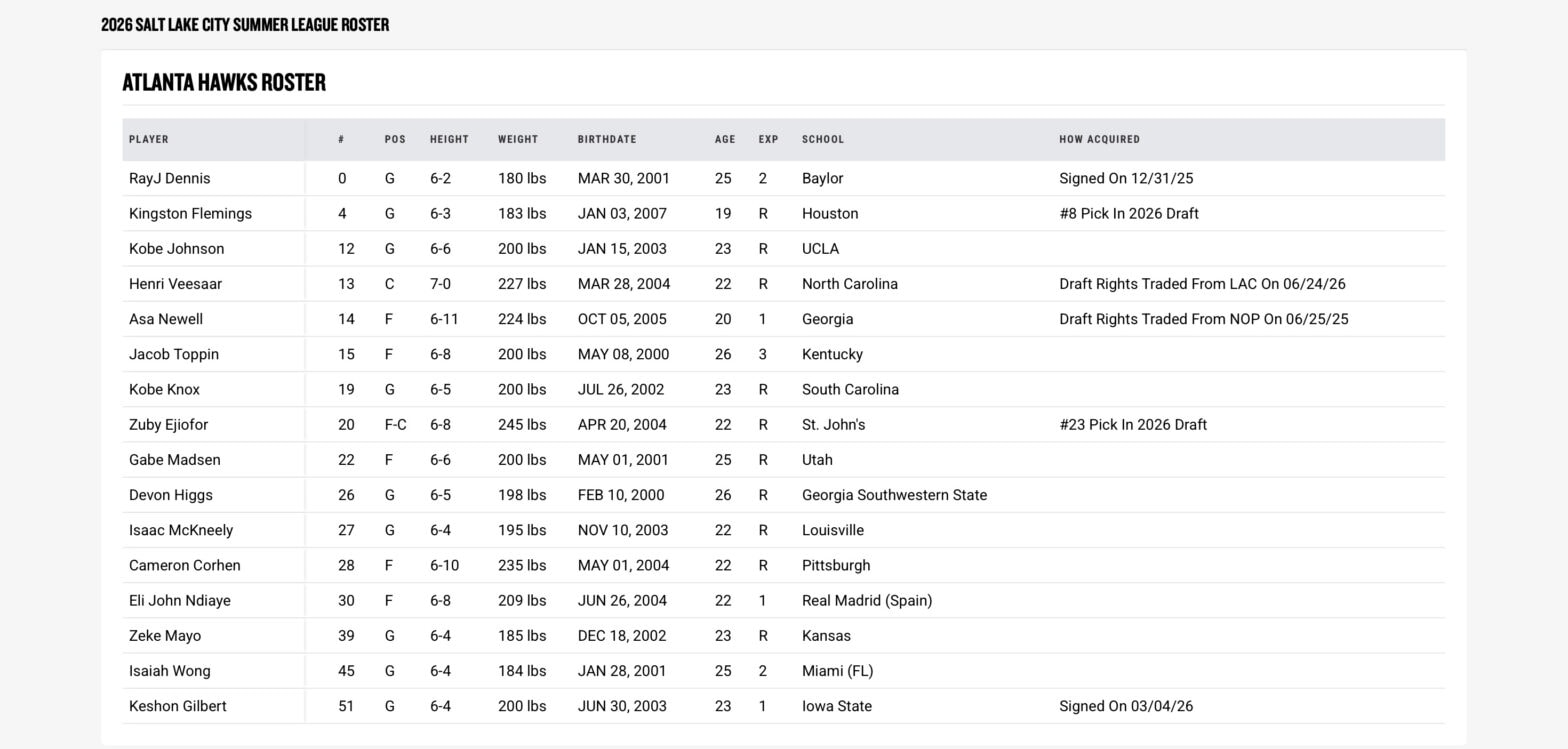Click jersey number 45

(x=346, y=671)
